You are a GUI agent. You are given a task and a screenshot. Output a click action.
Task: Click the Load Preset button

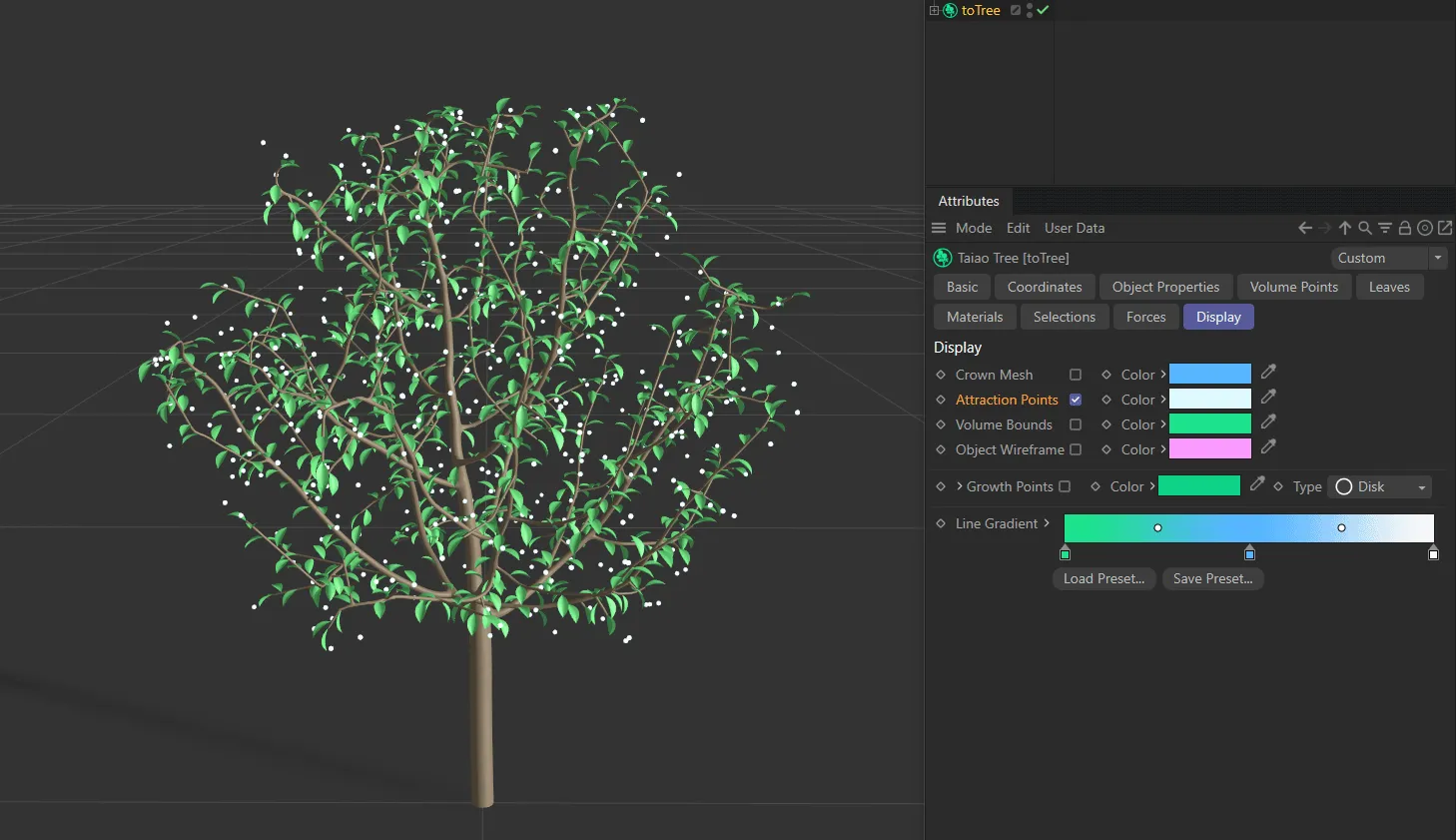[1103, 578]
